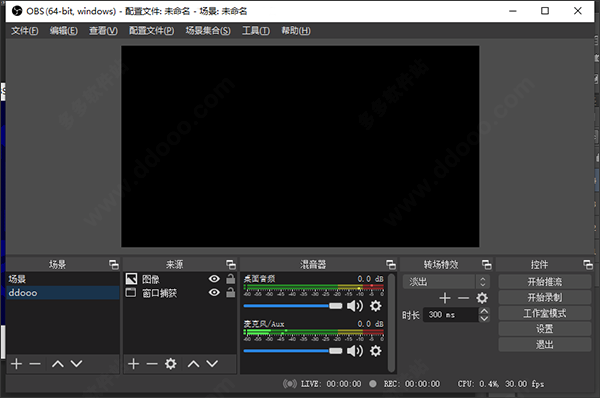Open 设置 from controls panel

(x=545, y=329)
